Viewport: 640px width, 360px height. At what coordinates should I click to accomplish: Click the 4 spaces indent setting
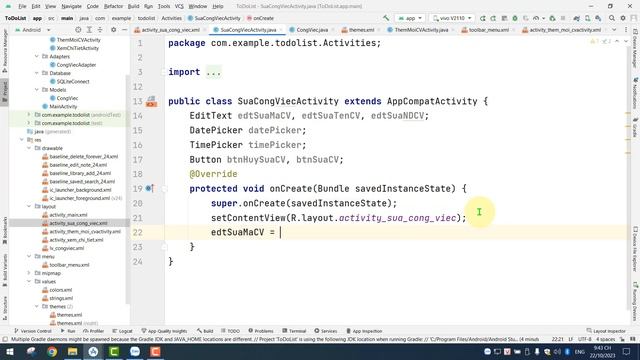point(605,339)
